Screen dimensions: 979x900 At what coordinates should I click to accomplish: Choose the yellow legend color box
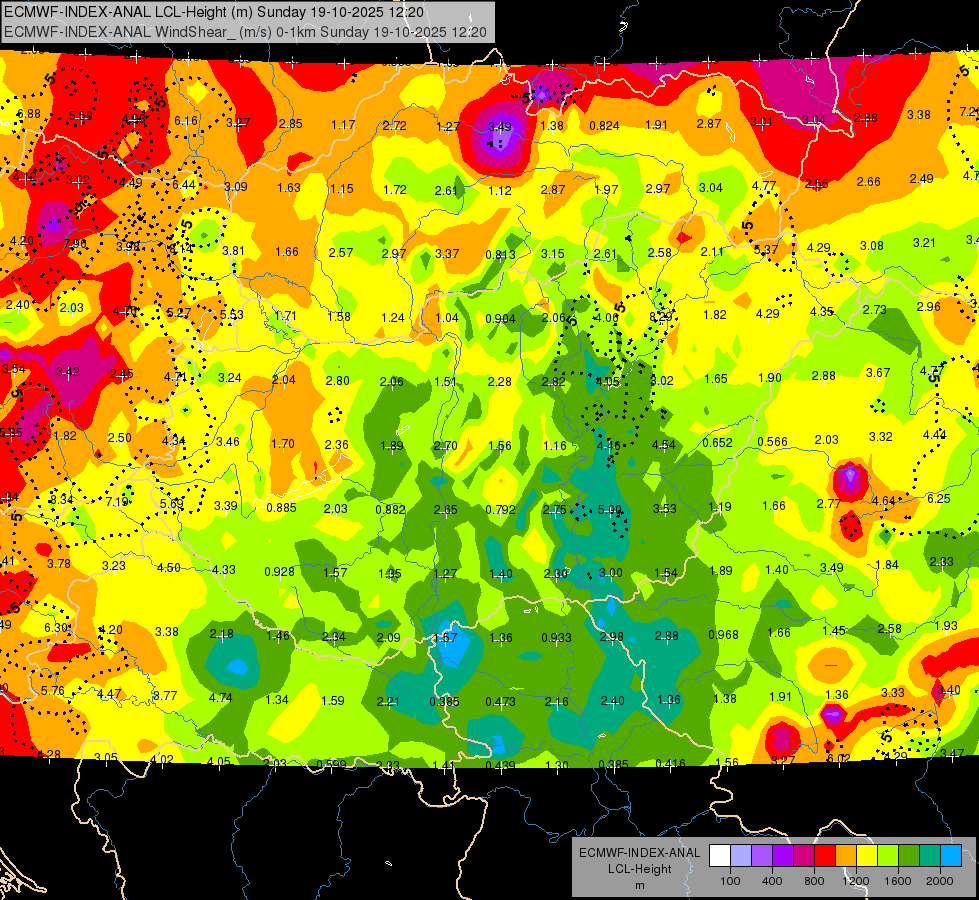point(867,856)
